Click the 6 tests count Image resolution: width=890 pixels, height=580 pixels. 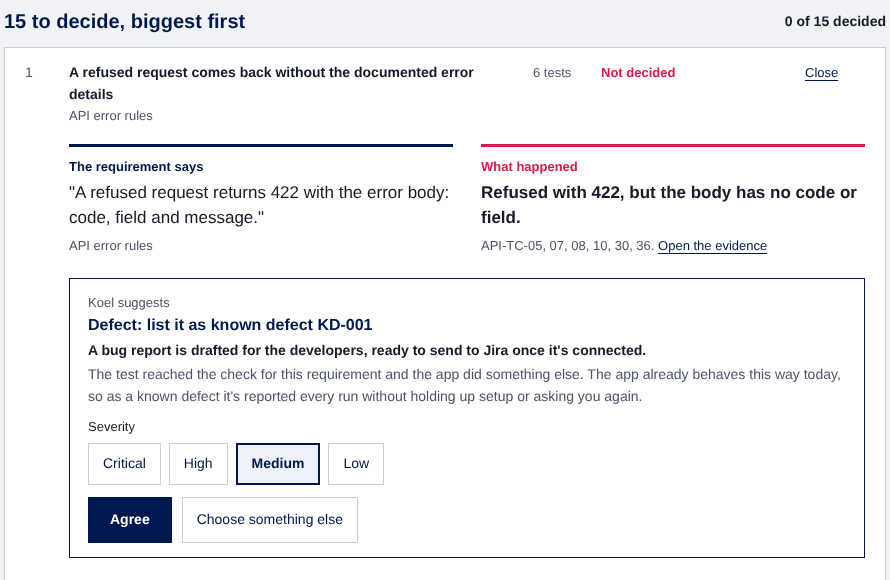552,73
